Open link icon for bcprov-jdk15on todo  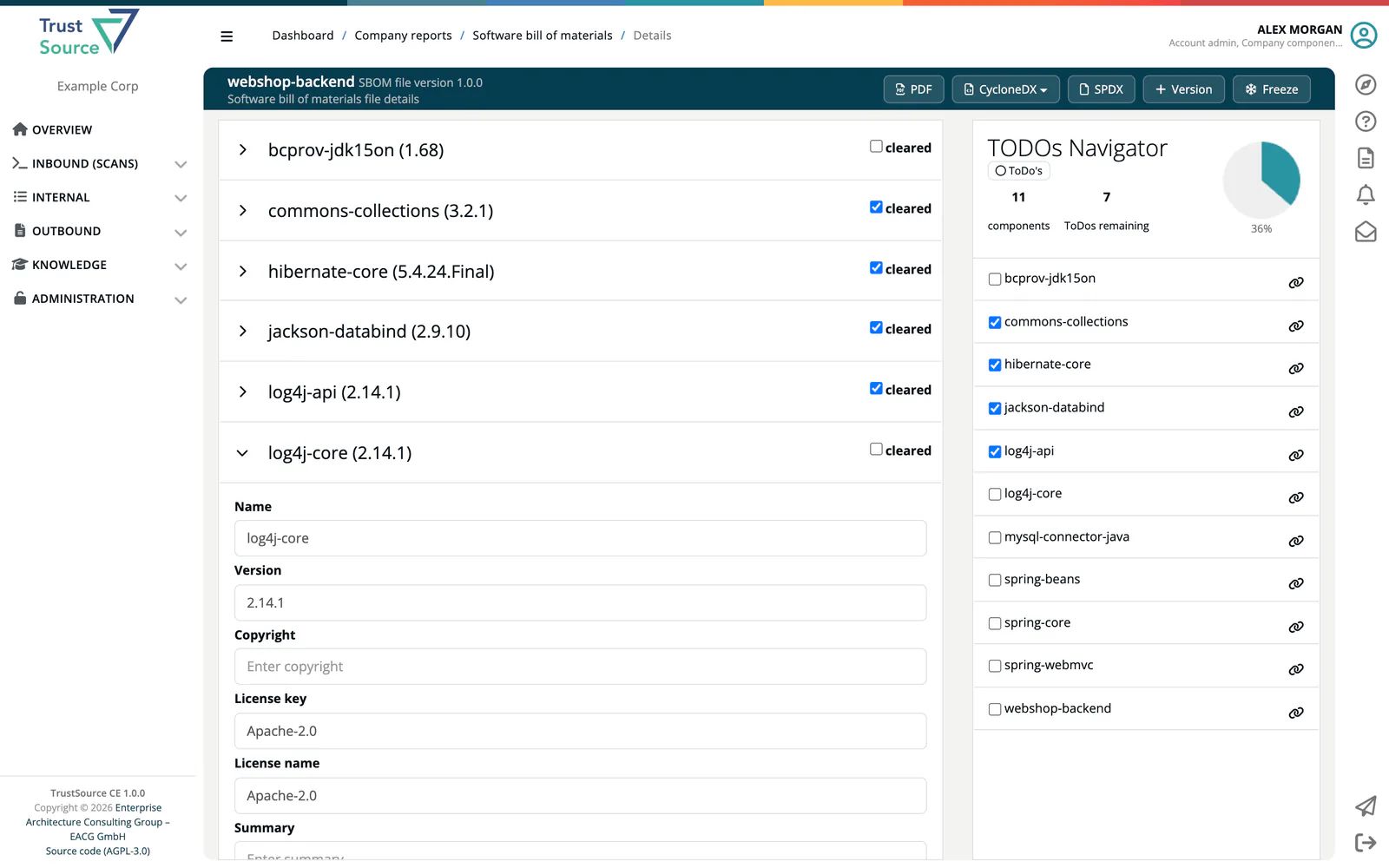(x=1296, y=283)
